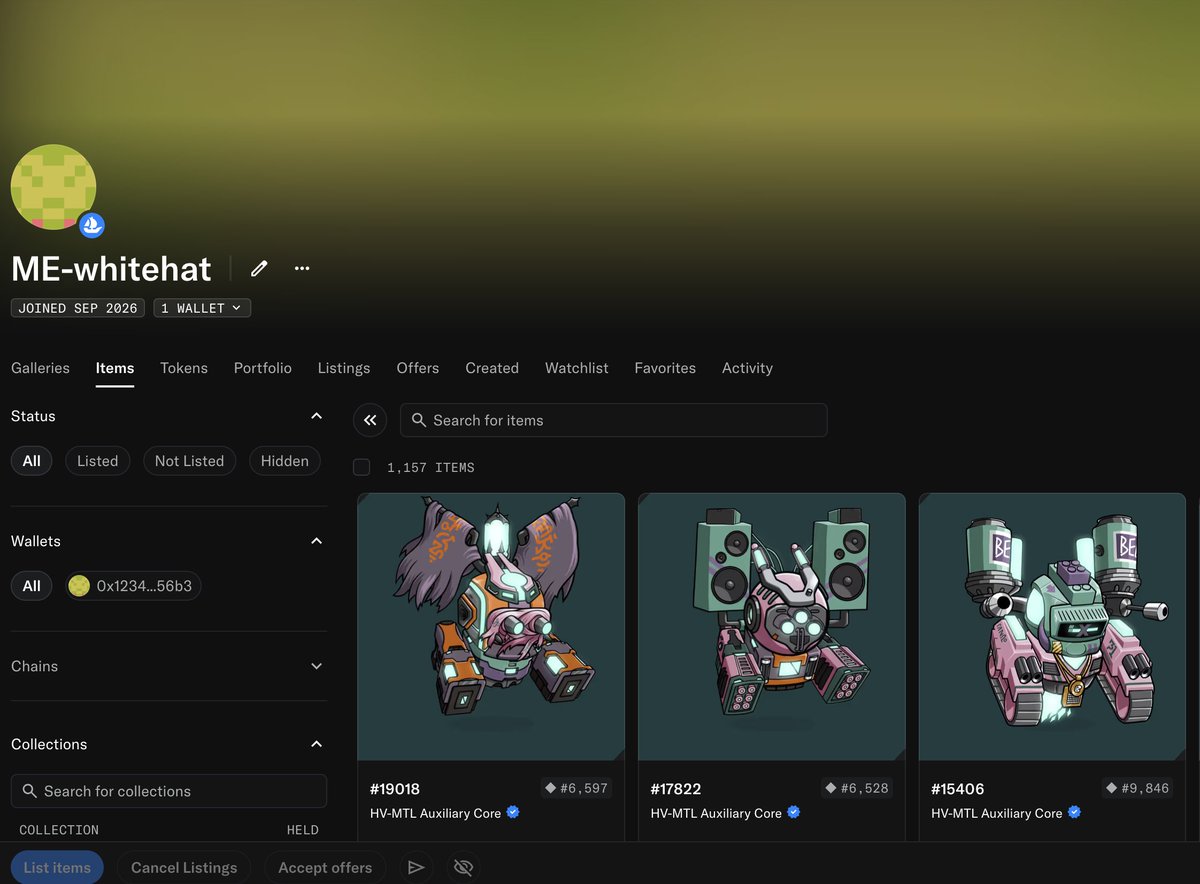Filter status by Not Listed
The image size is (1200, 884).
[x=189, y=461]
